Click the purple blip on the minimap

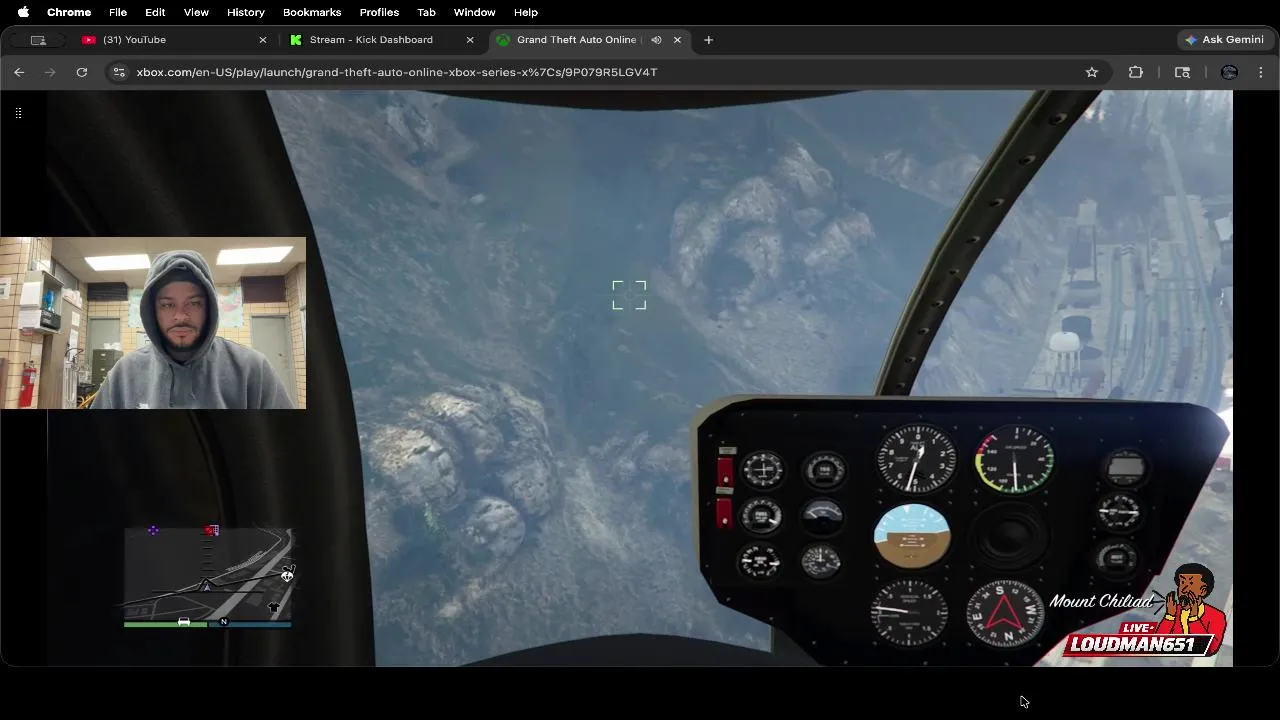pos(153,530)
